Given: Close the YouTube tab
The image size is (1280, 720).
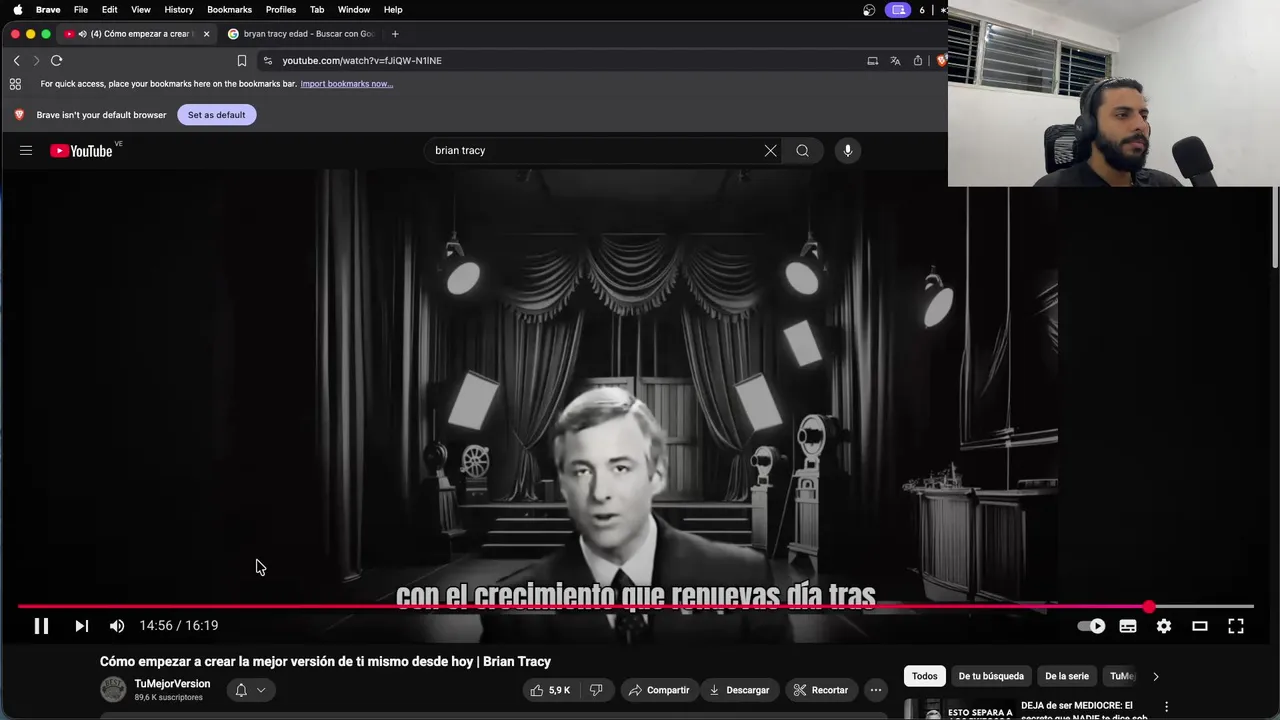Looking at the screenshot, I should (x=207, y=34).
